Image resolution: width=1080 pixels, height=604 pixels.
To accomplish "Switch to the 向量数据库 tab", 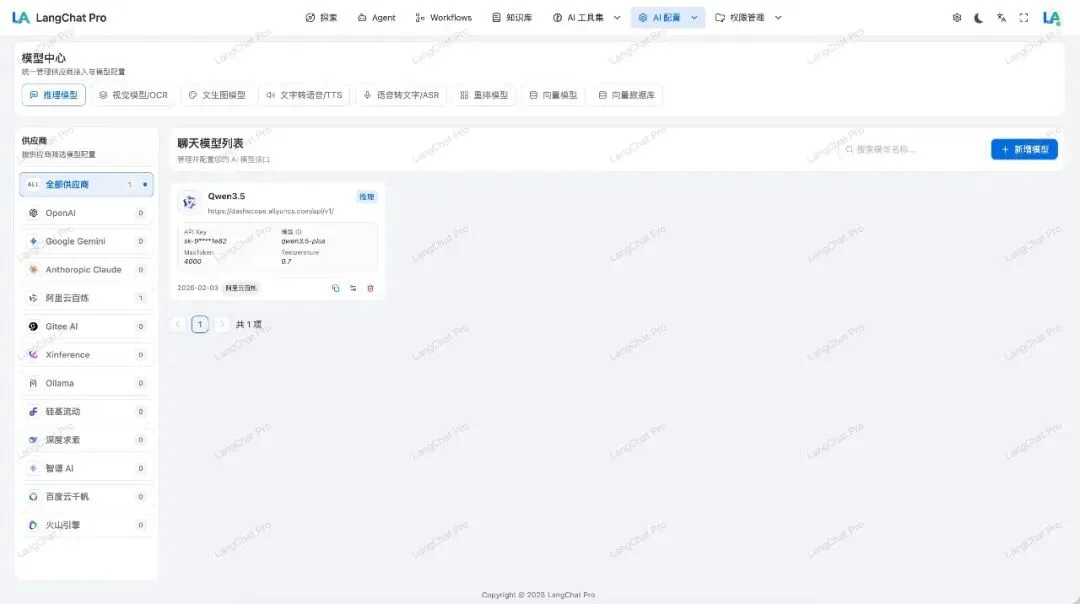I will (627, 95).
